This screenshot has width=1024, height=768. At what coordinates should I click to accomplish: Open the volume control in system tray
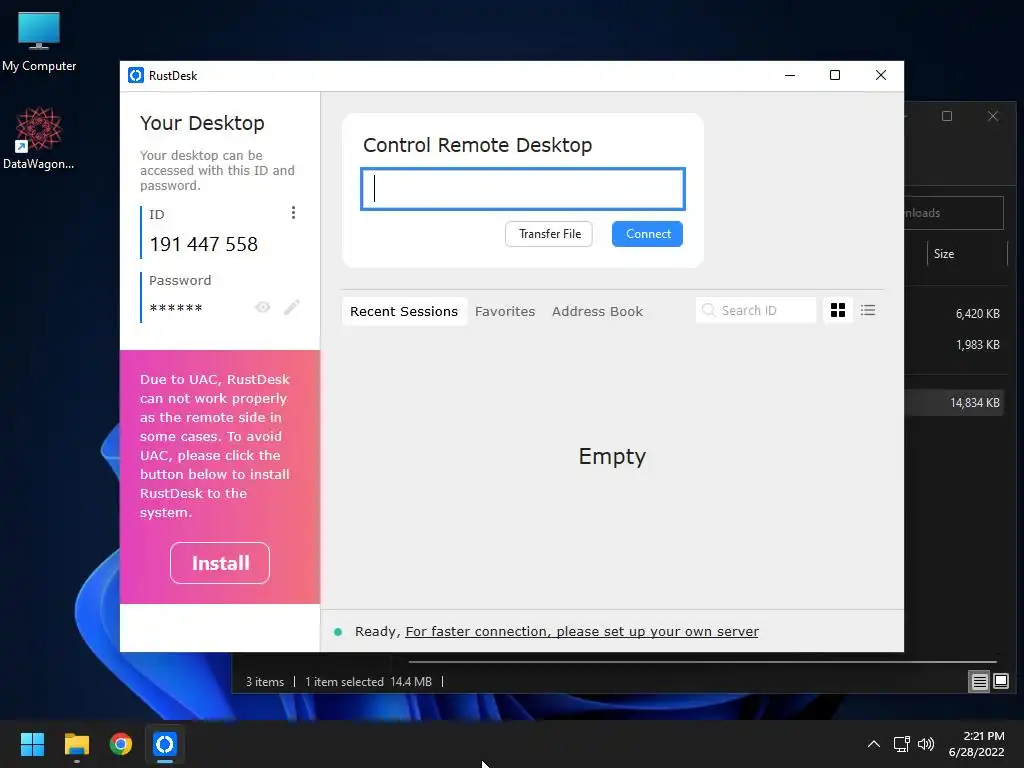(x=926, y=744)
